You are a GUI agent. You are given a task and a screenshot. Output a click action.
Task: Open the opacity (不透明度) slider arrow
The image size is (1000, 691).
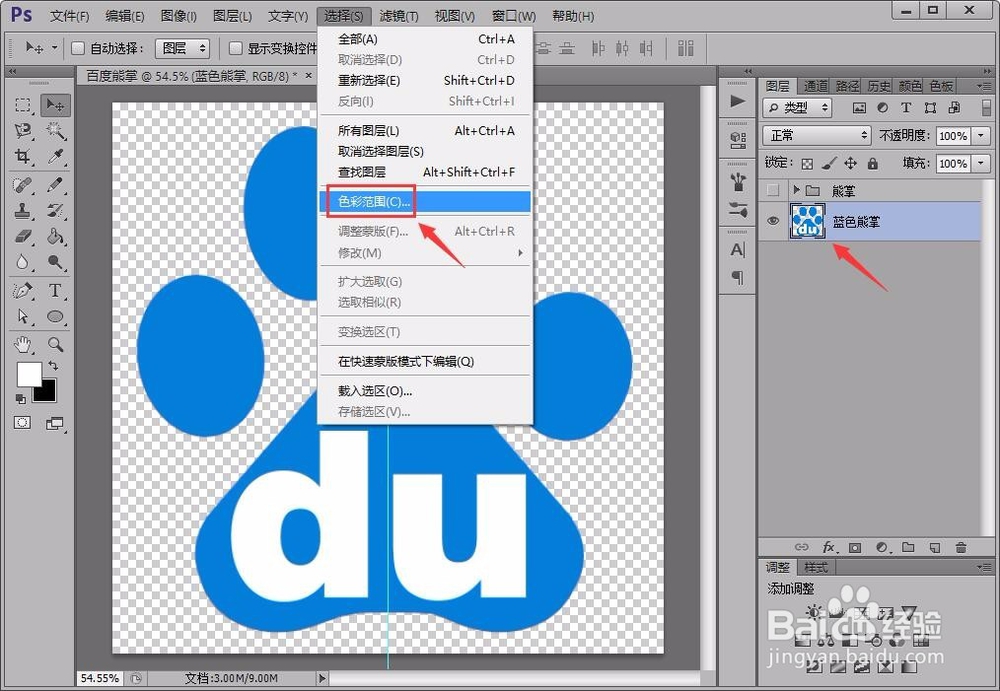click(981, 135)
